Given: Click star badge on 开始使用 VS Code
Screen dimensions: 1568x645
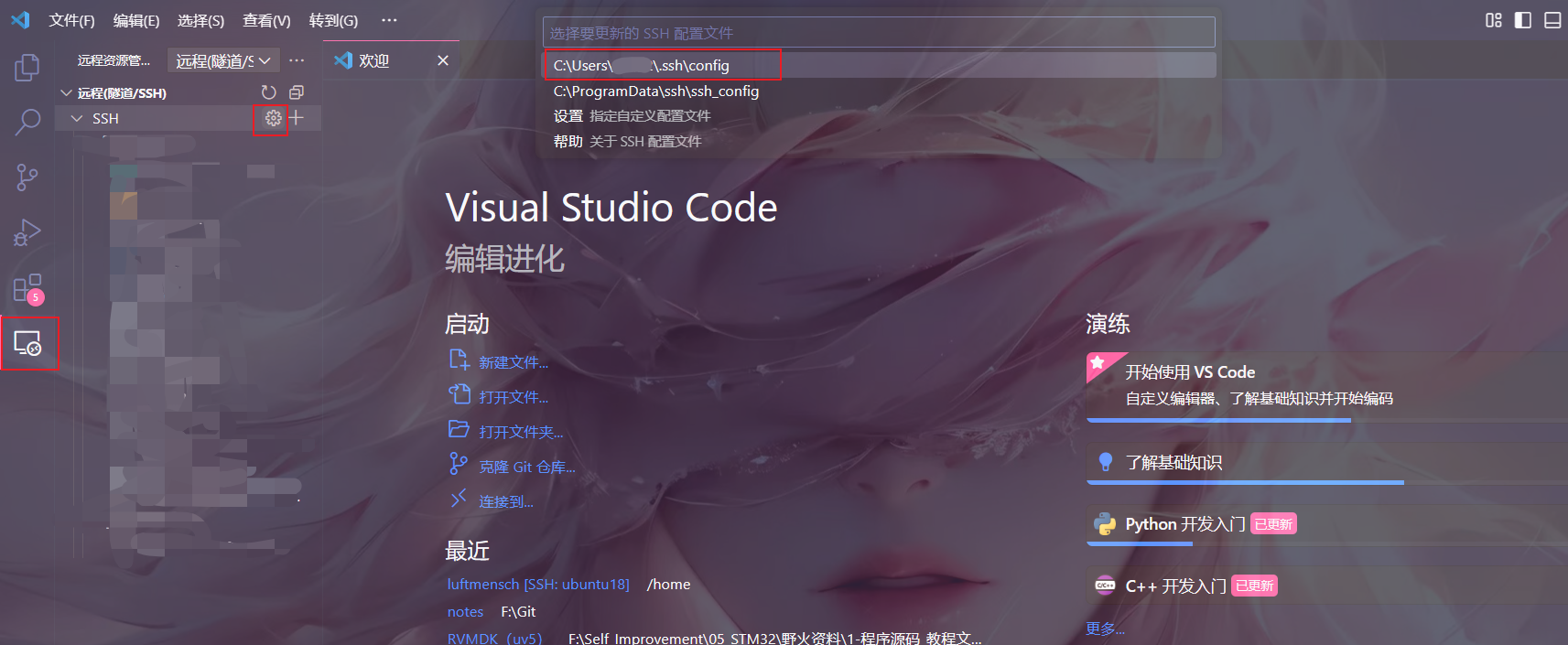Looking at the screenshot, I should (x=1098, y=362).
